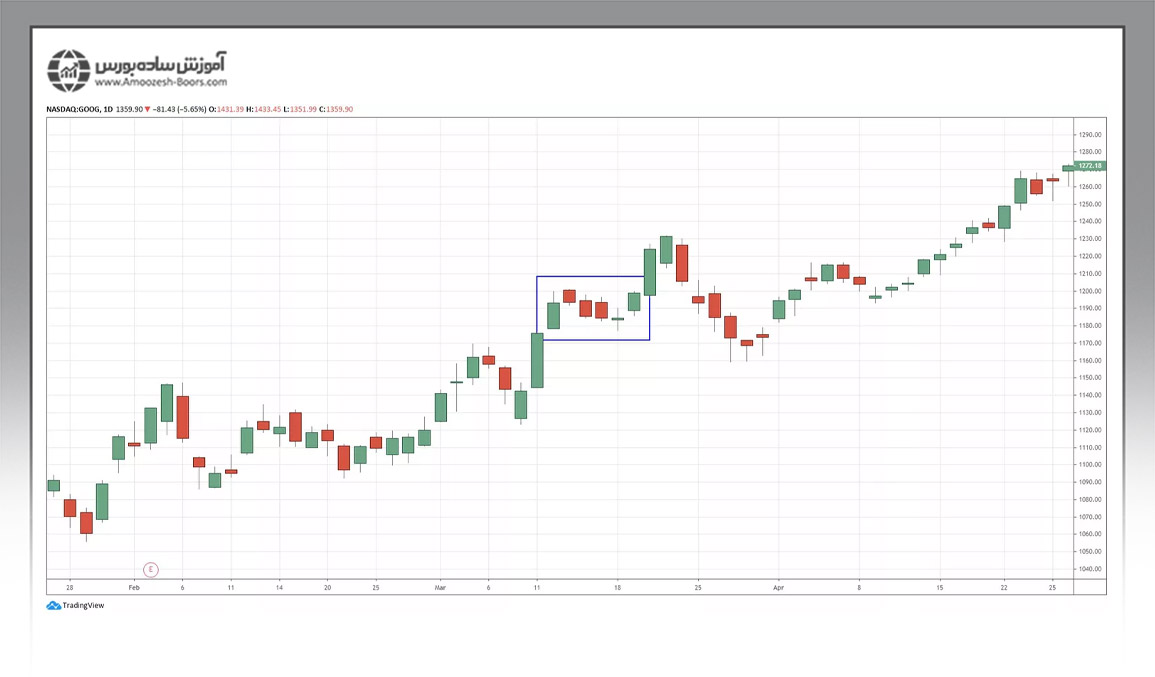Click the blue rectangle drawing's top edge
1155x677 pixels.
593,276
